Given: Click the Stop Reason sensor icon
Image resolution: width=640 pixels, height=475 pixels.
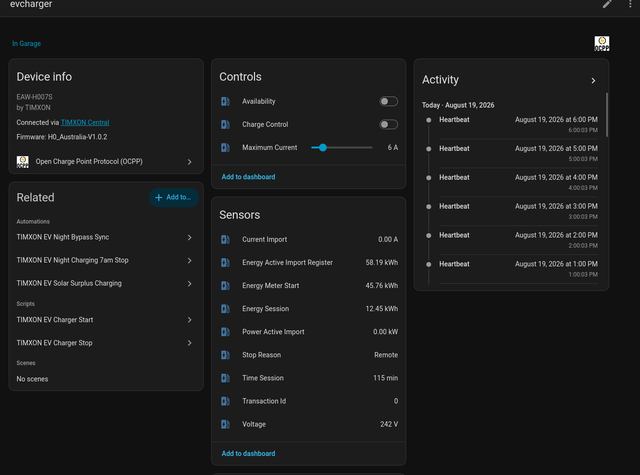Looking at the screenshot, I should (225, 355).
